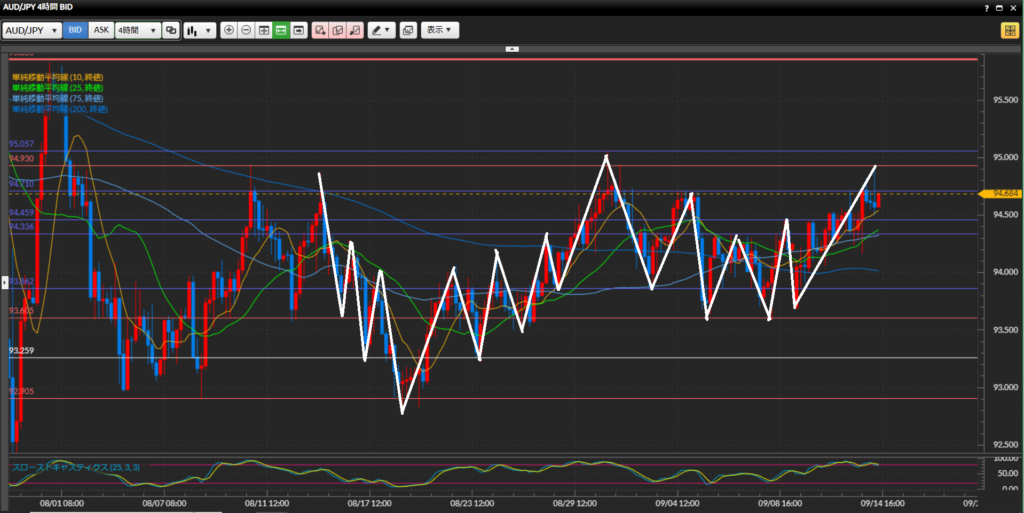Click the yellow four-panel layout icon
The width and height of the screenshot is (1024, 513).
pyautogui.click(x=1009, y=30)
